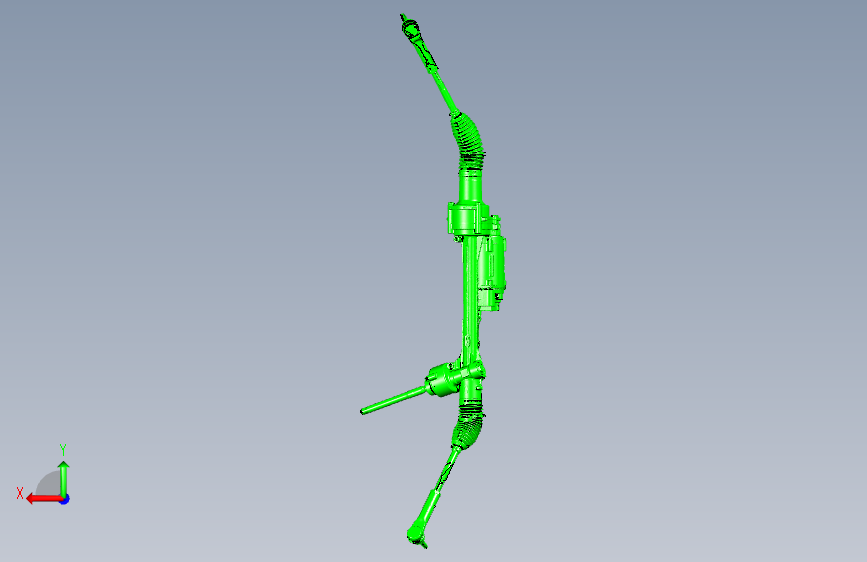Viewport: 867px width, 562px height.
Task: Click the red X axis arrow
Action: tap(43, 499)
